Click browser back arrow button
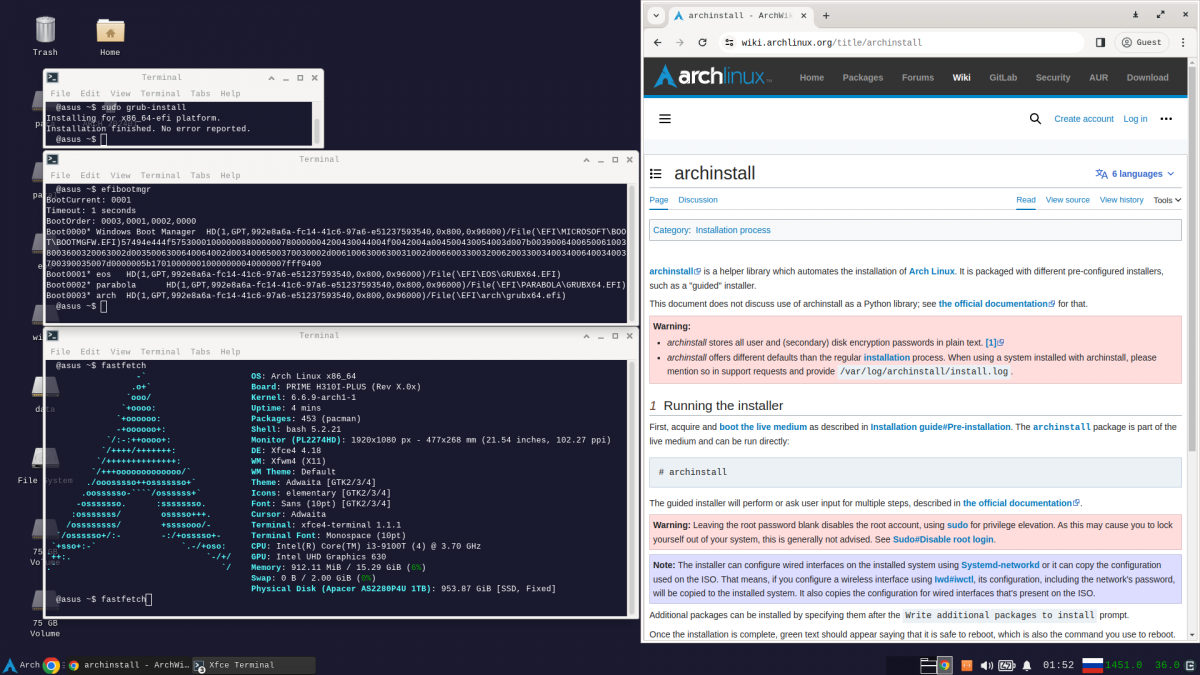The image size is (1200, 675). click(657, 43)
